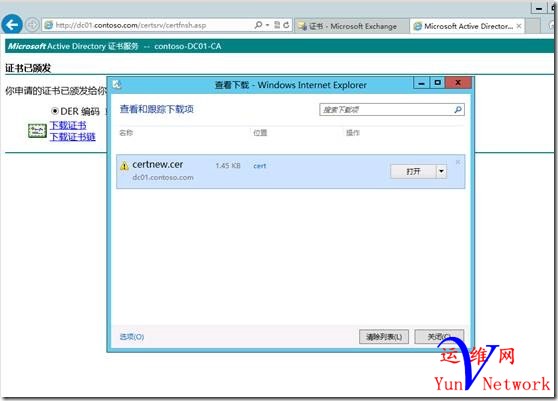Screen dimensions: 558x401
Task: Go back with the browser back arrow
Action: coord(11,25)
